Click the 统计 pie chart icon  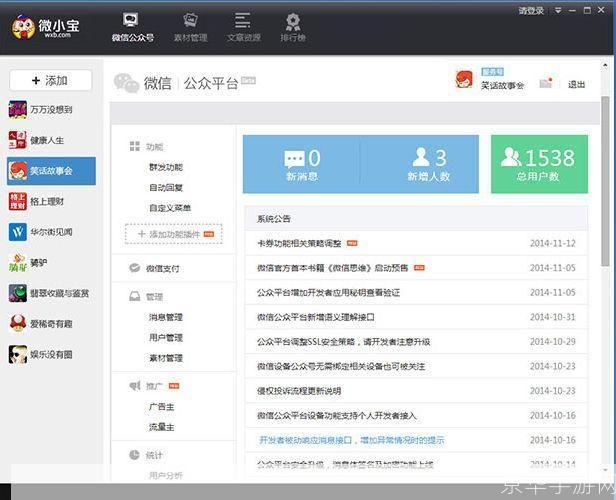(134, 454)
